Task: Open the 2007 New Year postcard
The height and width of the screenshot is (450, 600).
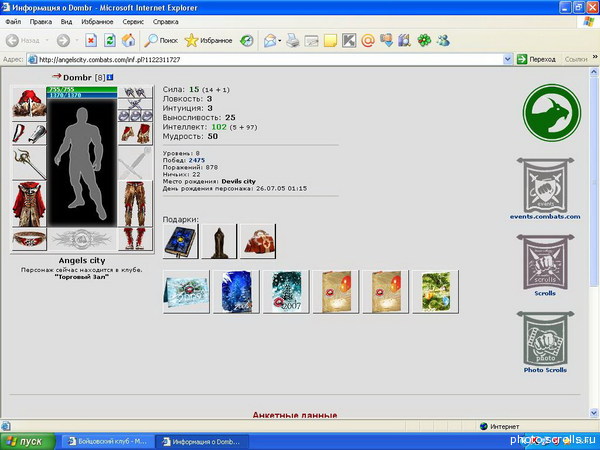Action: pyautogui.click(x=286, y=292)
